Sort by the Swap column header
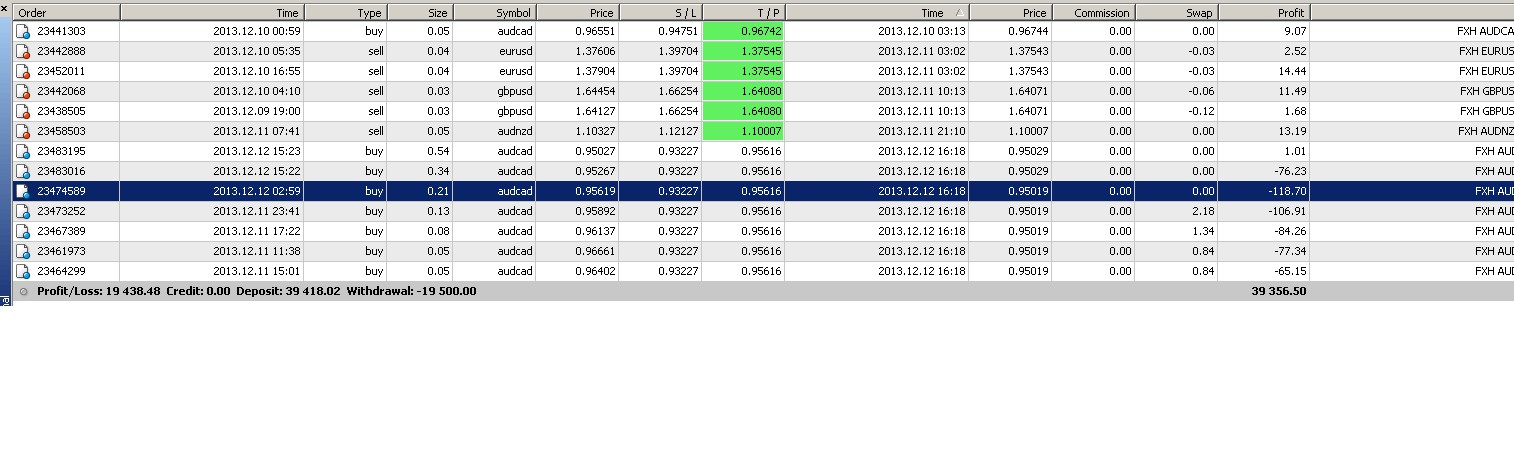 point(1177,13)
